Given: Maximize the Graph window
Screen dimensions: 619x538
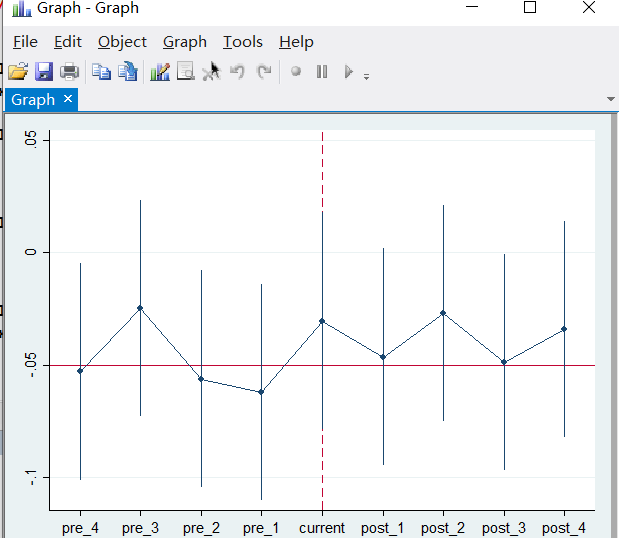Looking at the screenshot, I should (530, 7).
